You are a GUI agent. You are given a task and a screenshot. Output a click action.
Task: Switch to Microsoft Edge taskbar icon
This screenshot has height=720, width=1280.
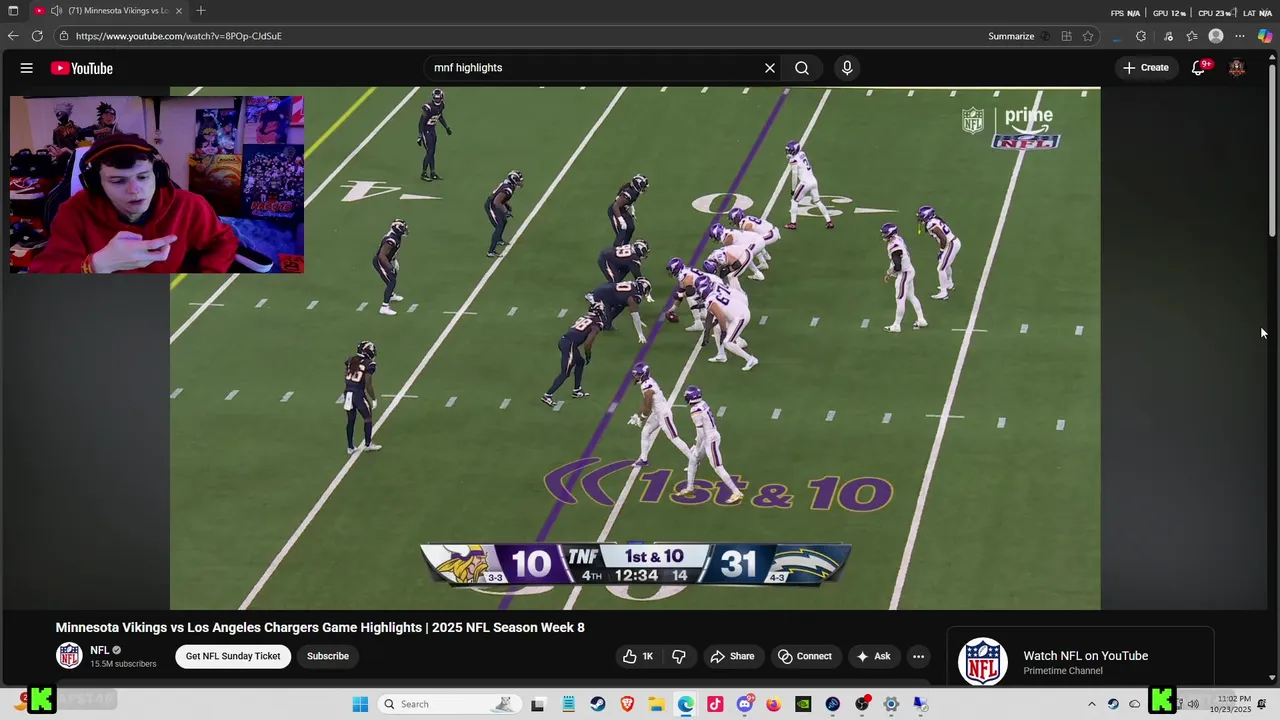pos(686,704)
